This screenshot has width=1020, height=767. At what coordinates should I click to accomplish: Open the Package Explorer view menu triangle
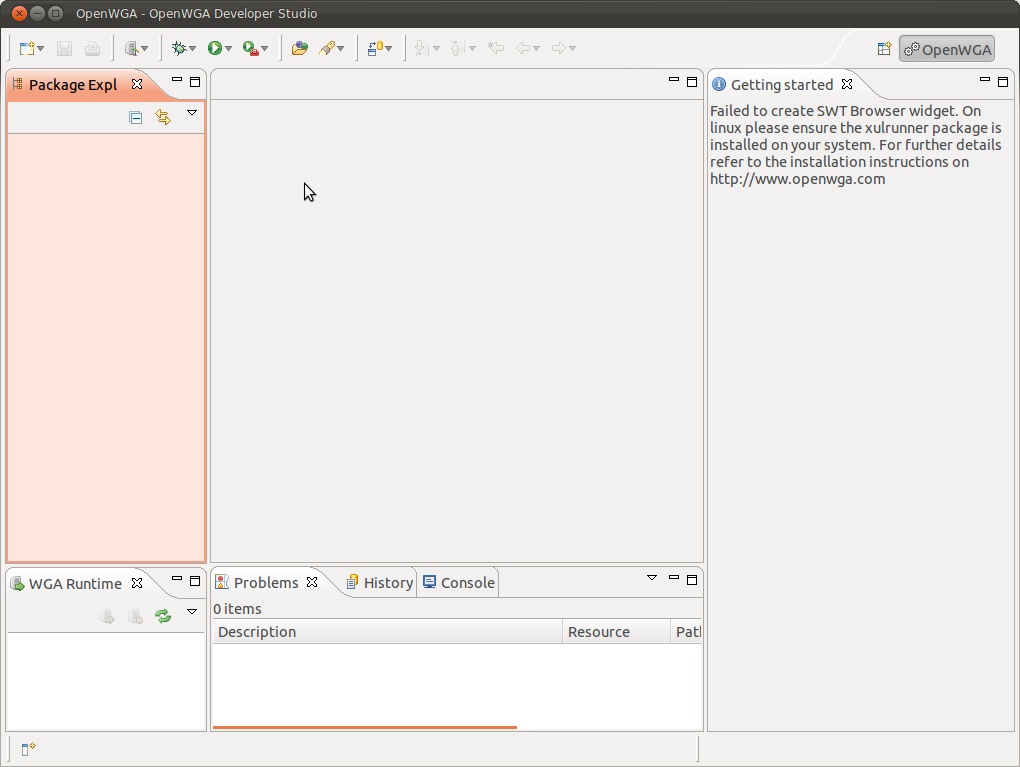[192, 113]
